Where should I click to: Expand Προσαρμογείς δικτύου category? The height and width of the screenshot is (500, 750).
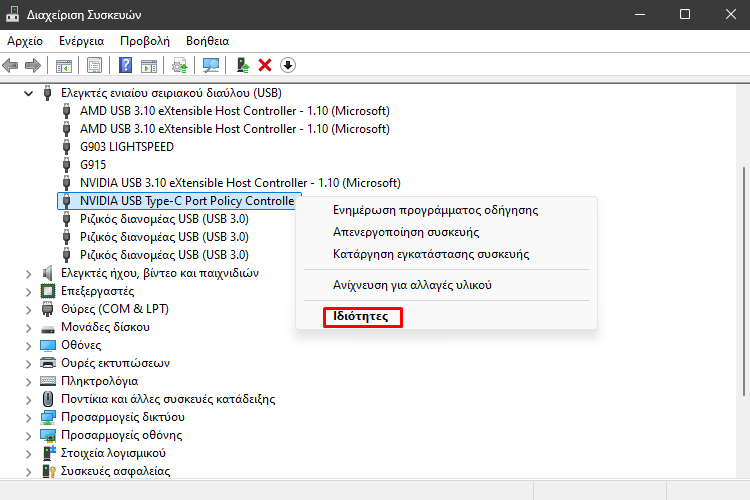click(x=29, y=418)
